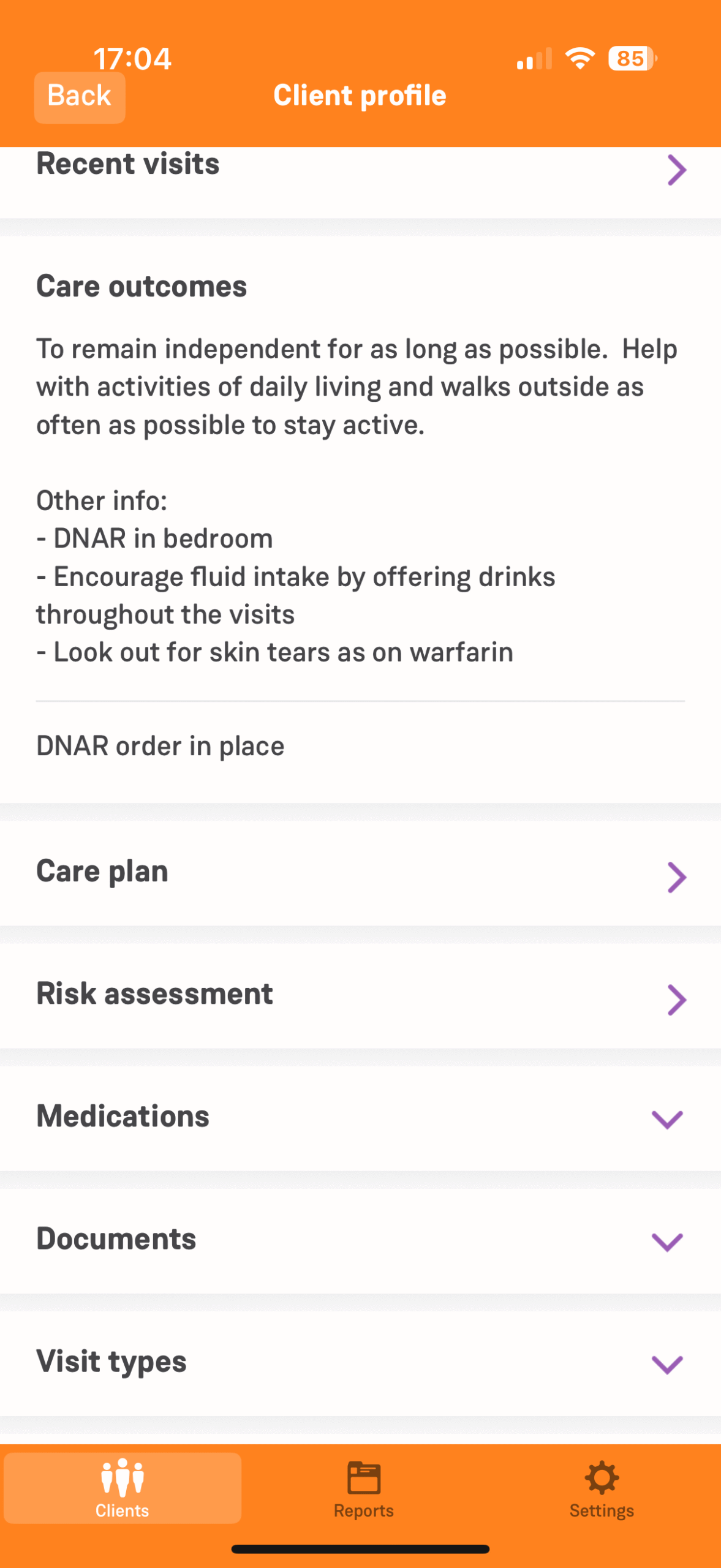Tap the Care outcomes description text
The image size is (721, 1568).
[x=357, y=386]
